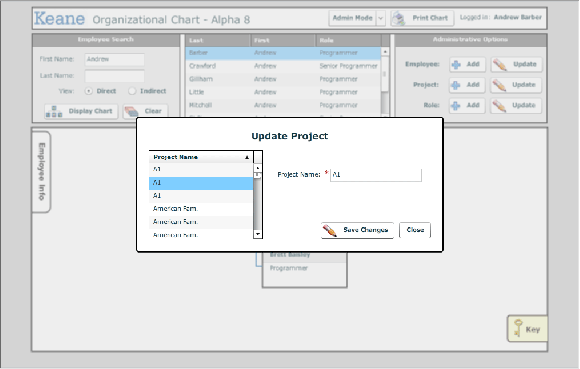Click project list scroll up arrow

click(258, 168)
